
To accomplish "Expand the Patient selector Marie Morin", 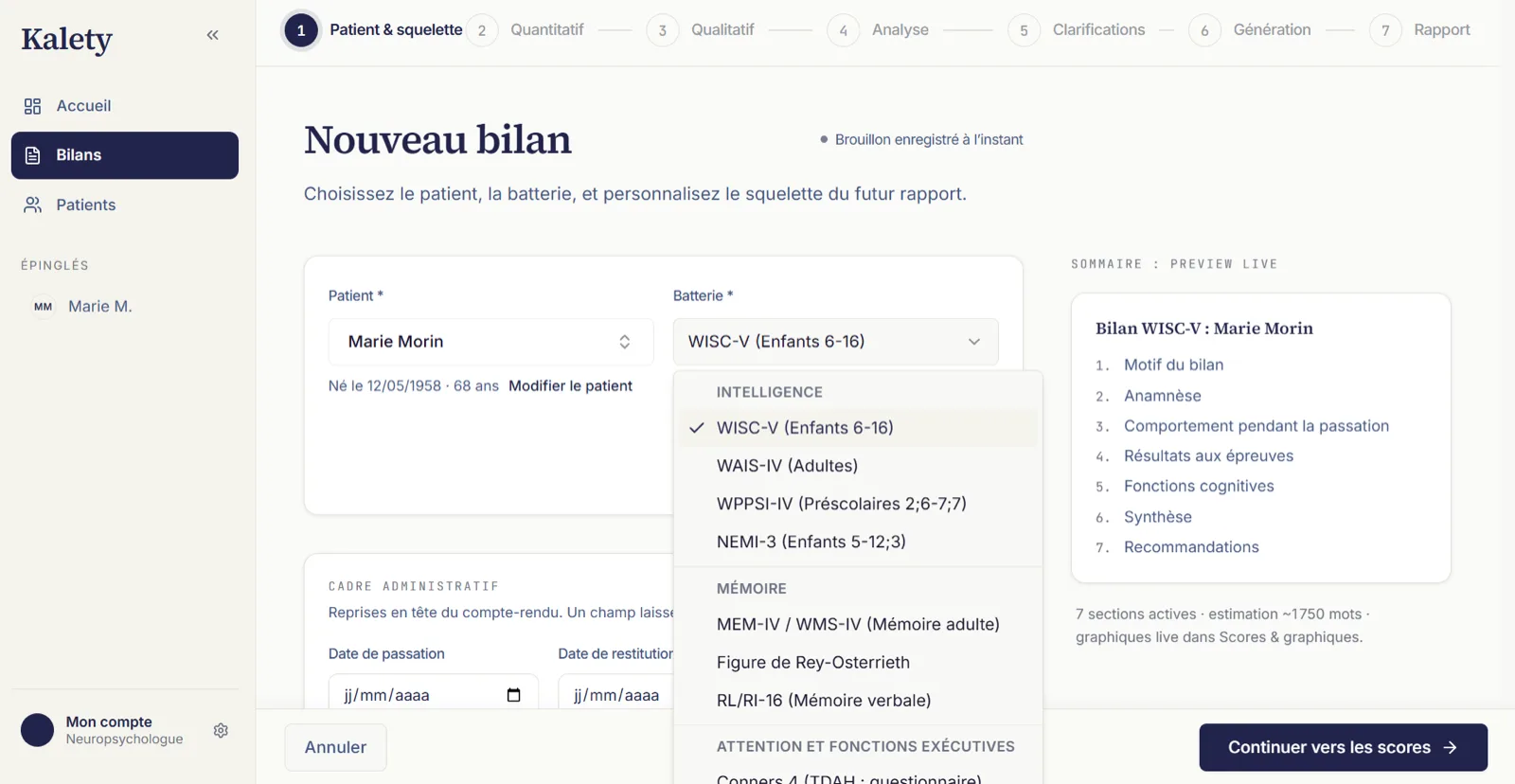I will [490, 342].
